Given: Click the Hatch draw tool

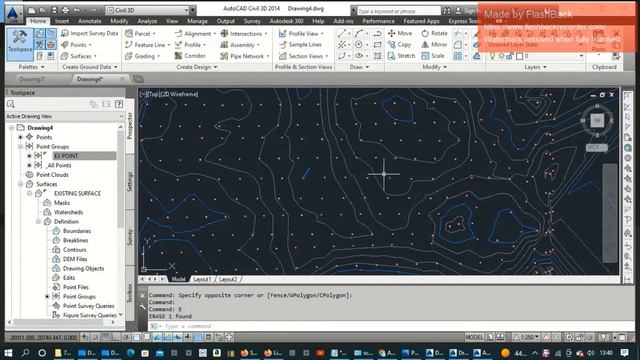Looking at the screenshot, I should click(378, 56).
